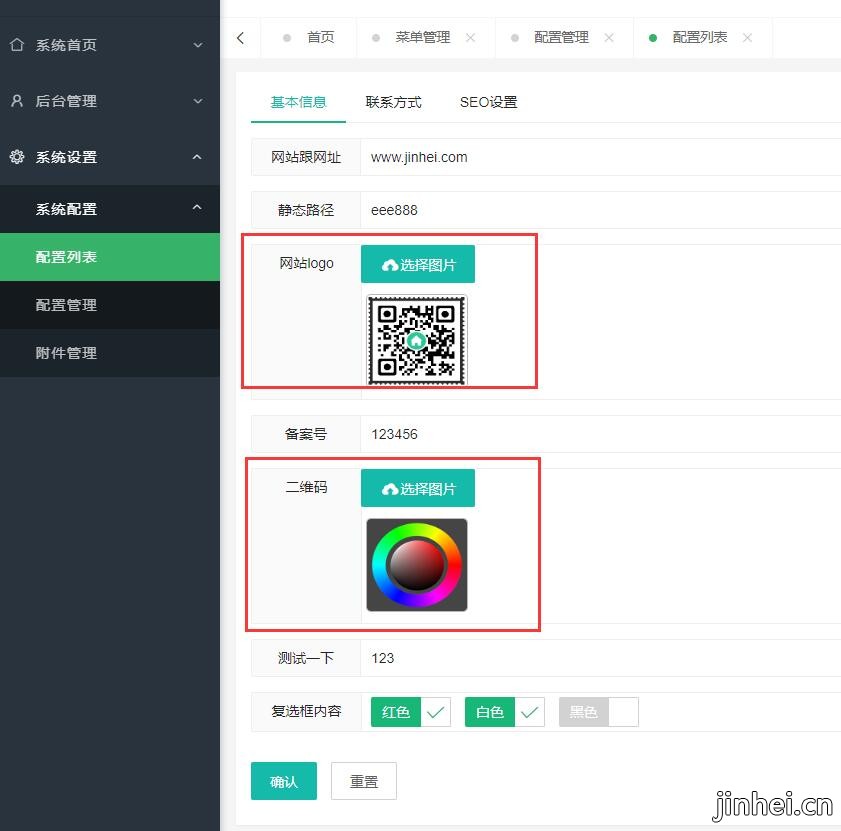Viewport: 841px width, 831px height.
Task: Close the 配置列表 tab
Action: 747,38
